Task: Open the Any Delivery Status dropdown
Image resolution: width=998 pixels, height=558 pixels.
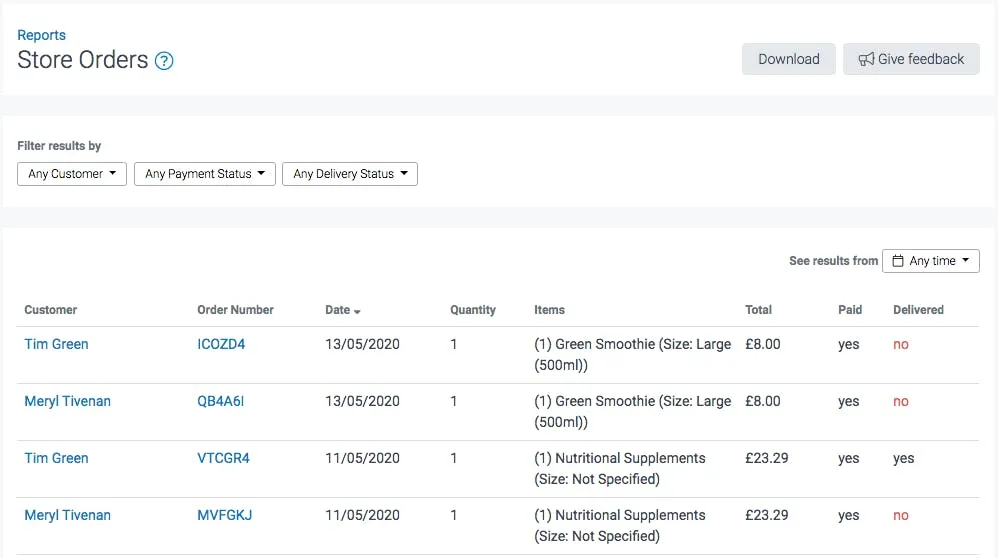Action: [x=350, y=174]
